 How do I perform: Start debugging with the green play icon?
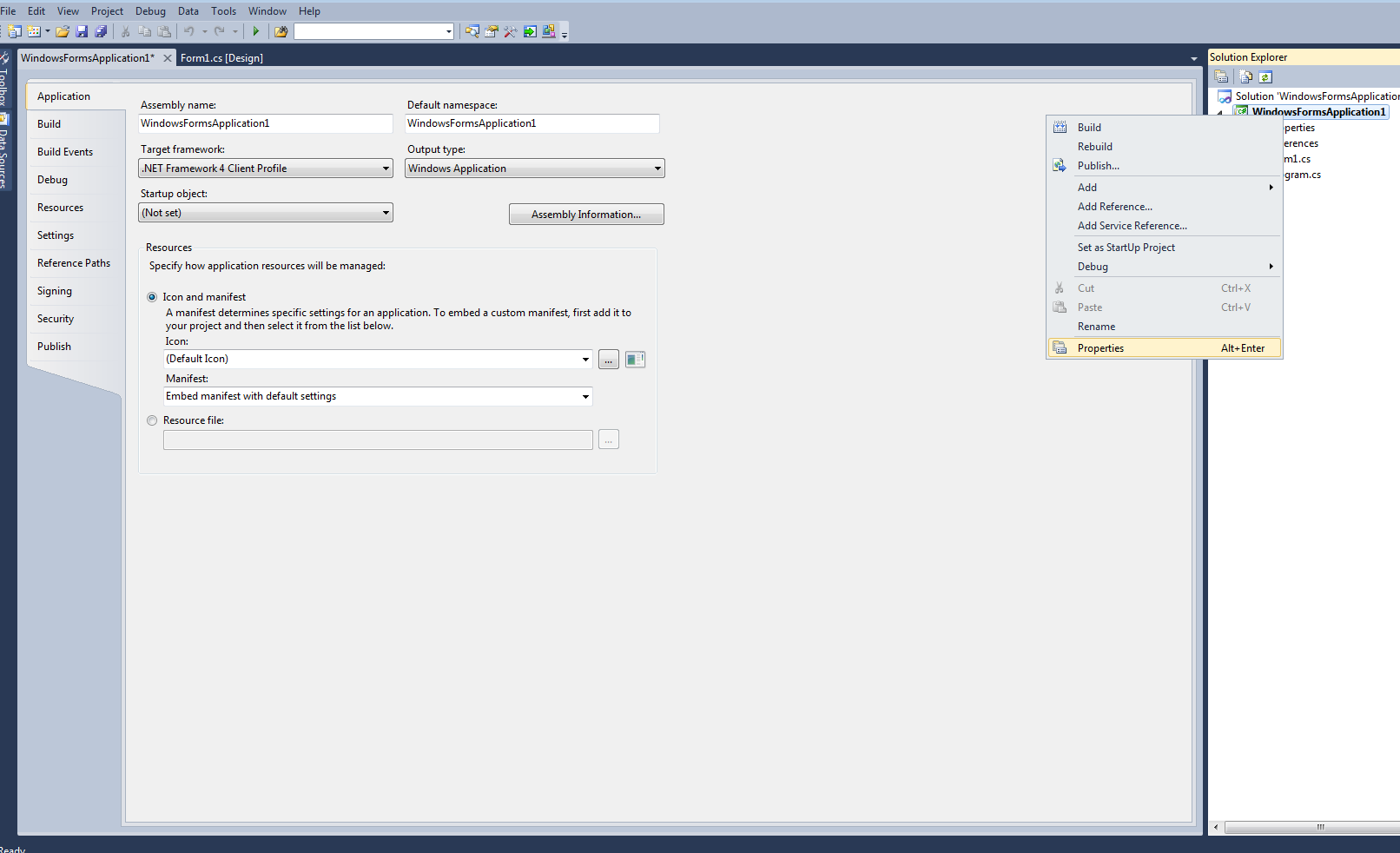tap(256, 31)
